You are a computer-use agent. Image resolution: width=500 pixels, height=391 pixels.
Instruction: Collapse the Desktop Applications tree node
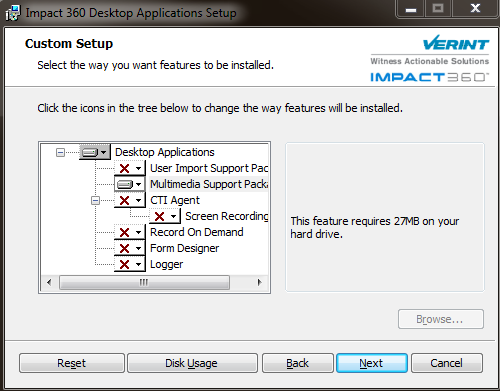point(60,153)
